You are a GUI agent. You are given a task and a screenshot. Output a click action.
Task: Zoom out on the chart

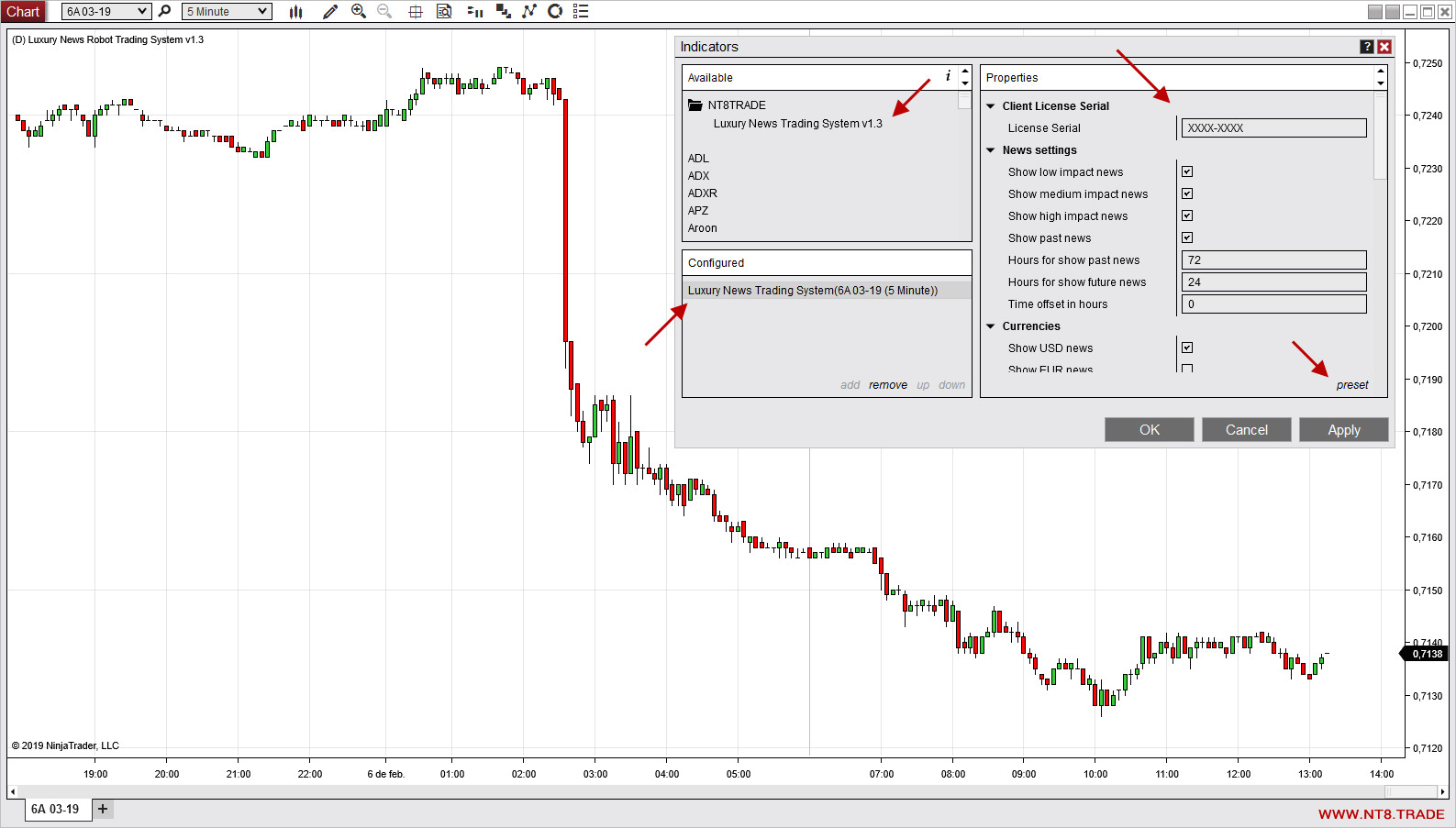(384, 11)
